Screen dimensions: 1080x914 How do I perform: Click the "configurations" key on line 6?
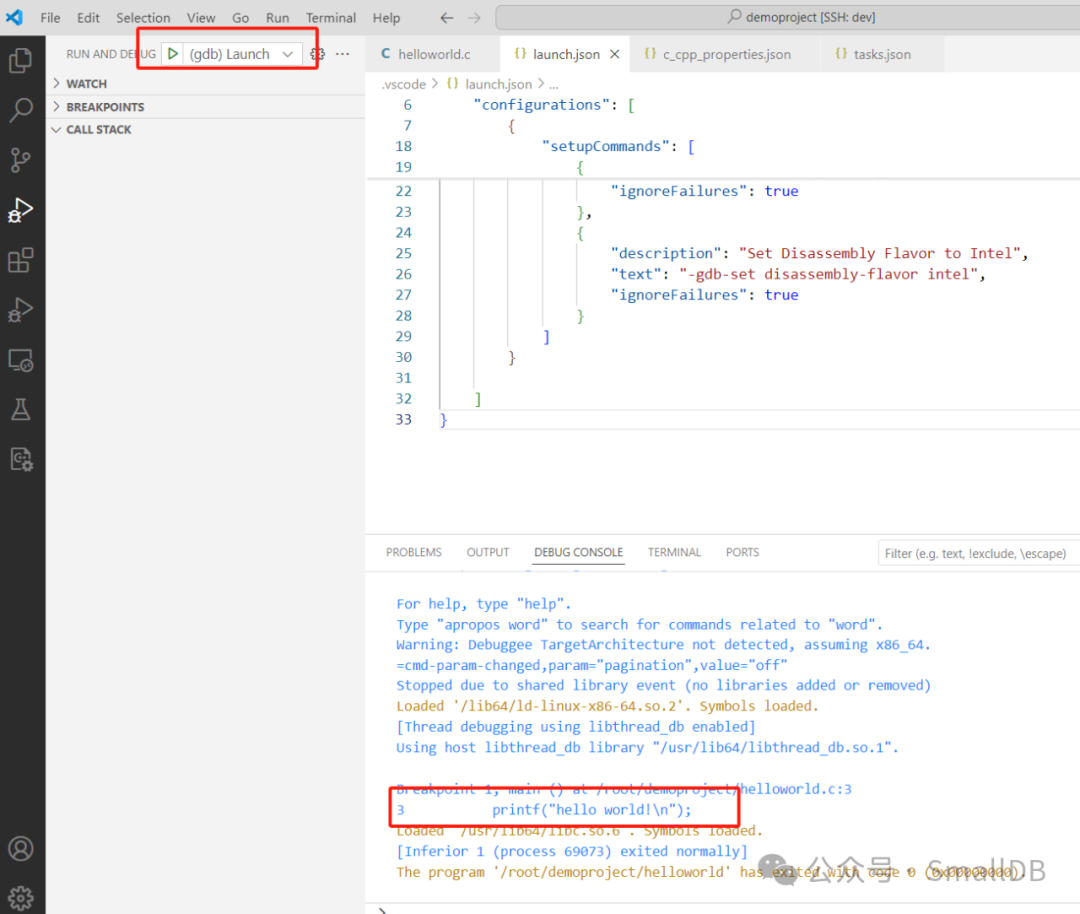point(541,105)
